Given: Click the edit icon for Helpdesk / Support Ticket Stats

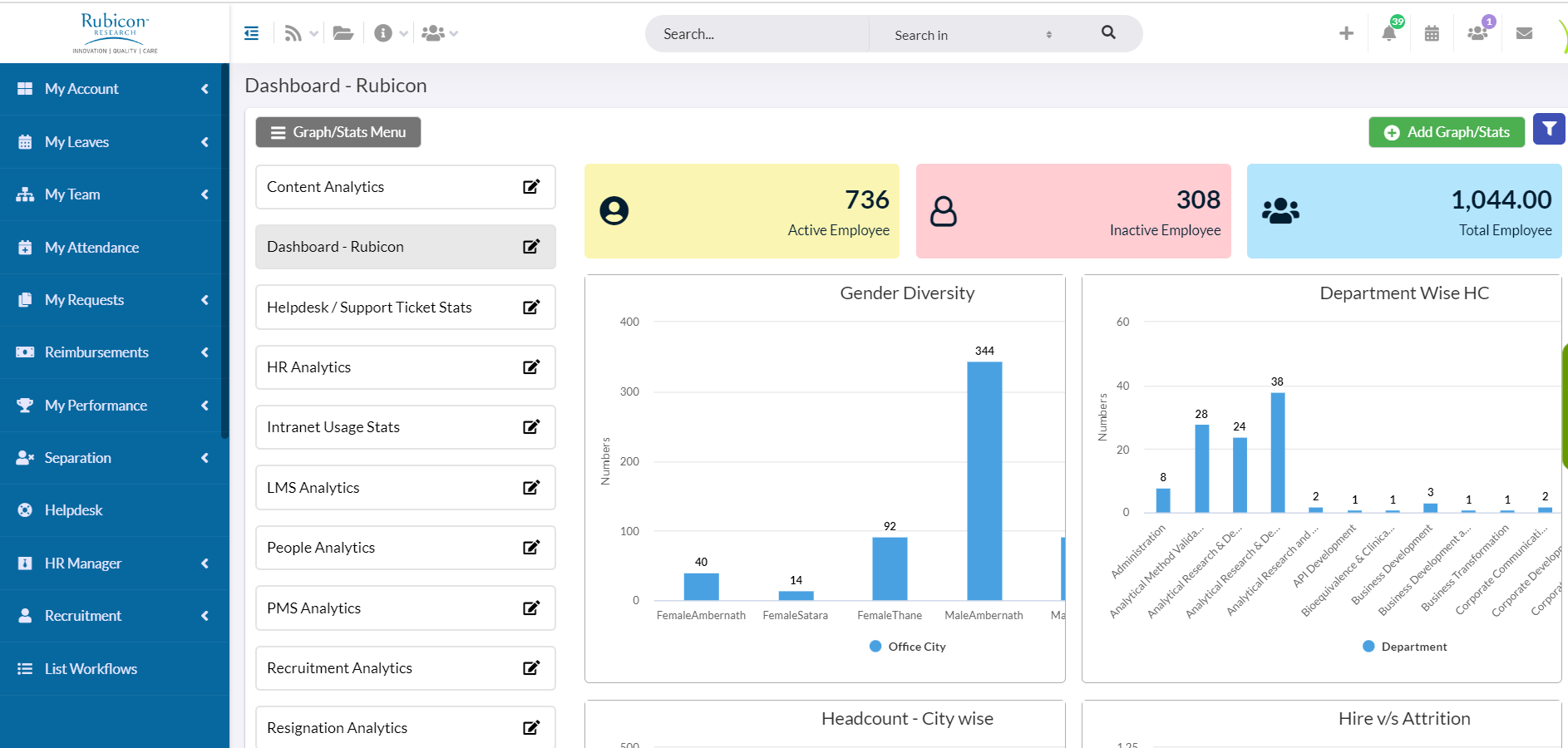Looking at the screenshot, I should pos(531,308).
